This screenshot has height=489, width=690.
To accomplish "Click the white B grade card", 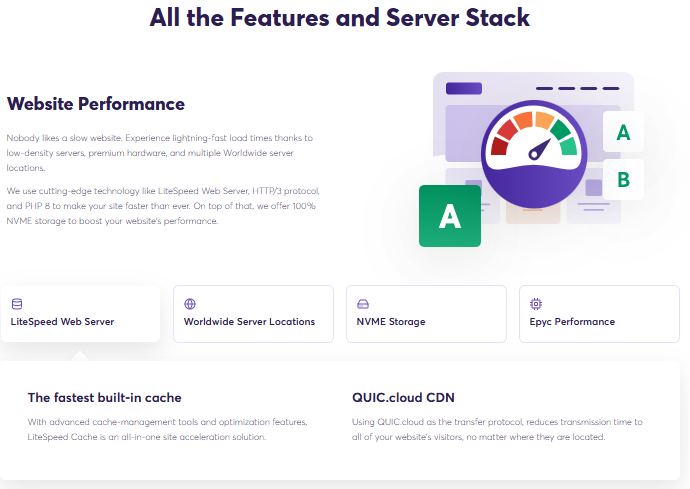I will 623,180.
